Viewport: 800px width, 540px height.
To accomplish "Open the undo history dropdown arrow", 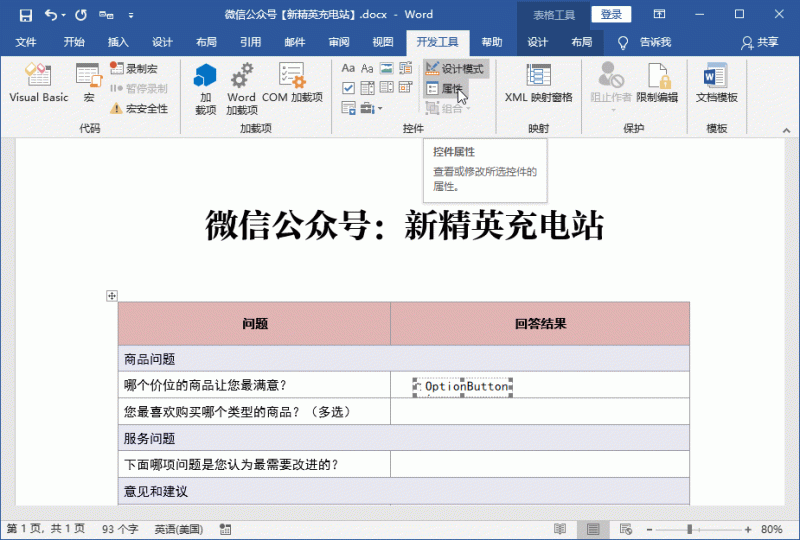I will click(x=64, y=15).
